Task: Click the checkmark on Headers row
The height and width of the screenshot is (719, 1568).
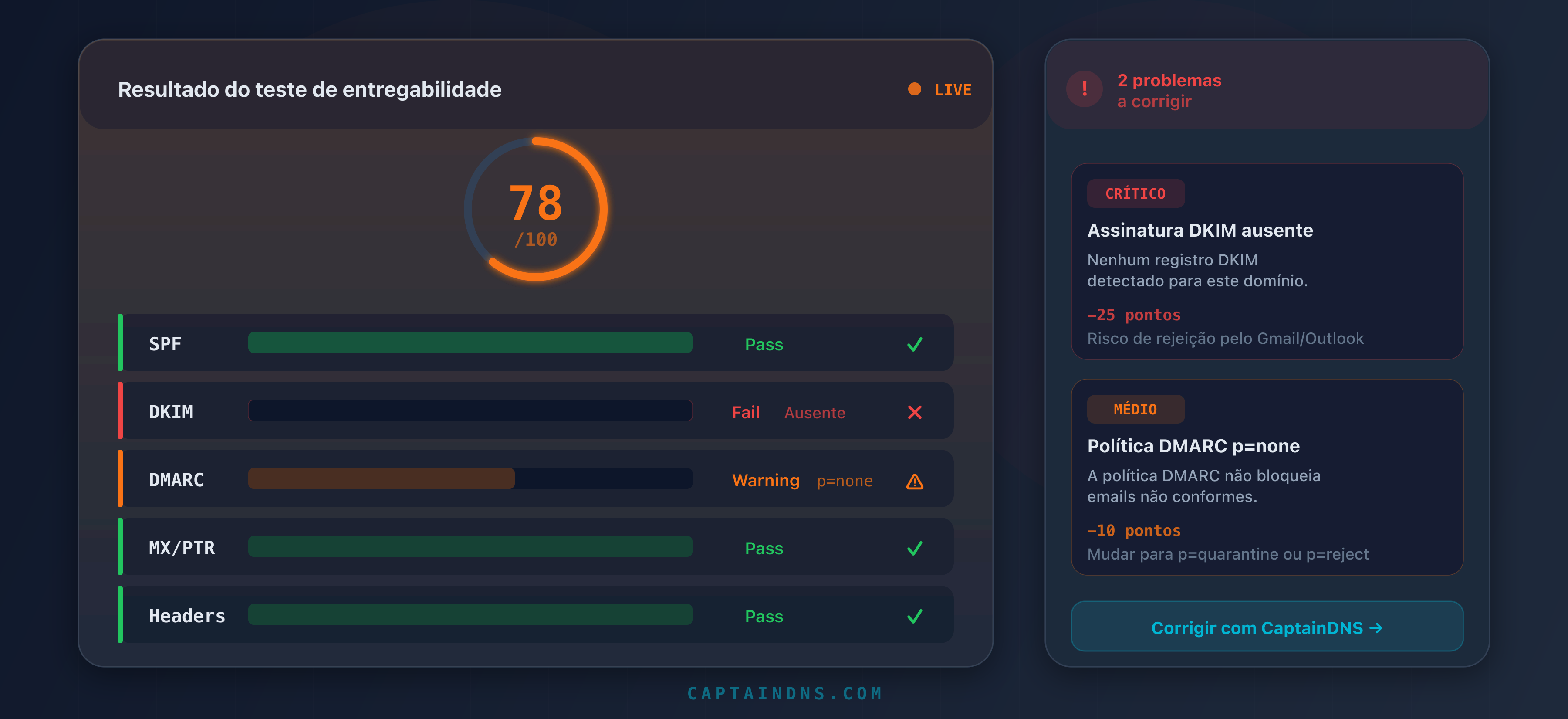Action: 915,617
